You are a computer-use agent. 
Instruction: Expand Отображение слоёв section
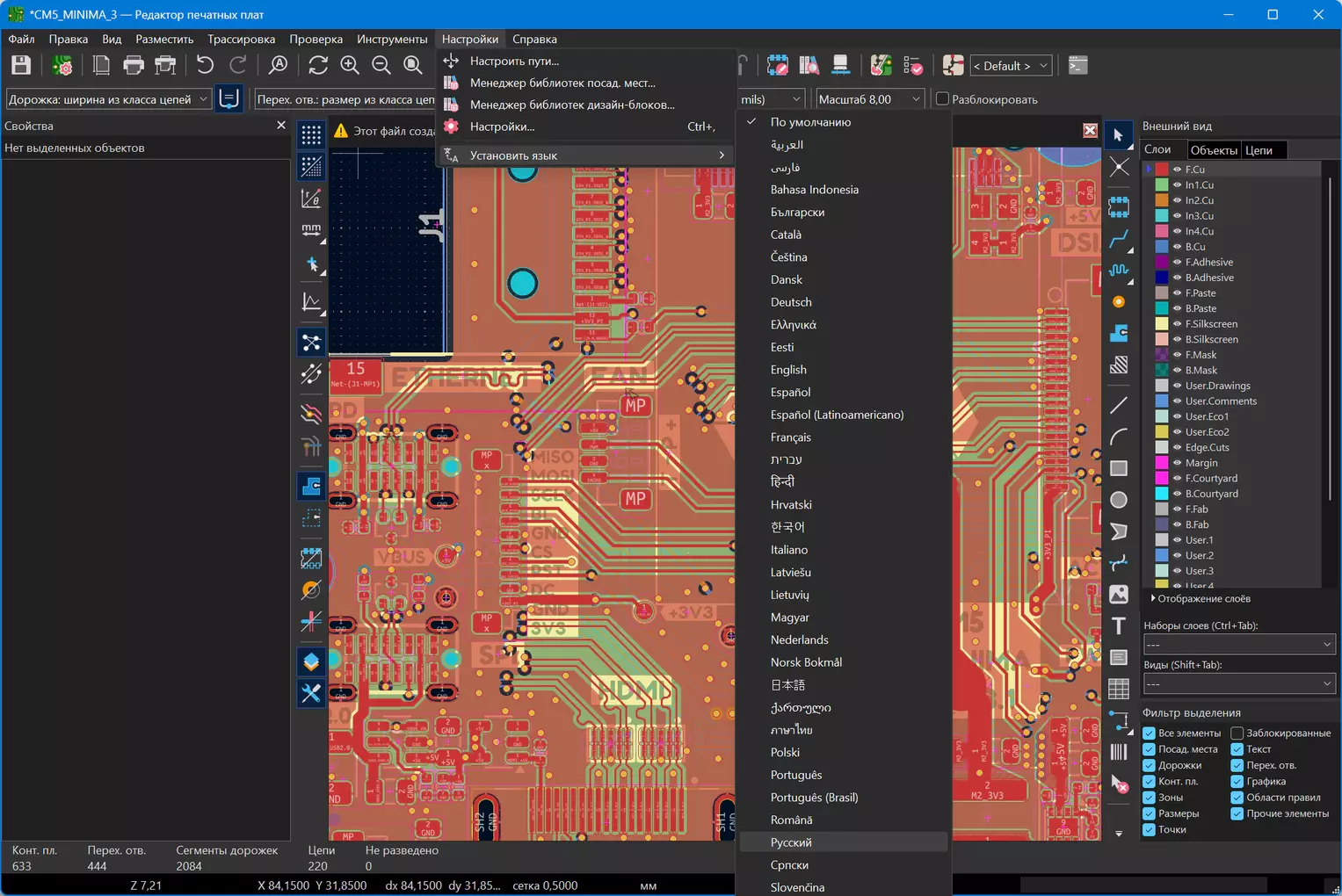[x=1201, y=598]
